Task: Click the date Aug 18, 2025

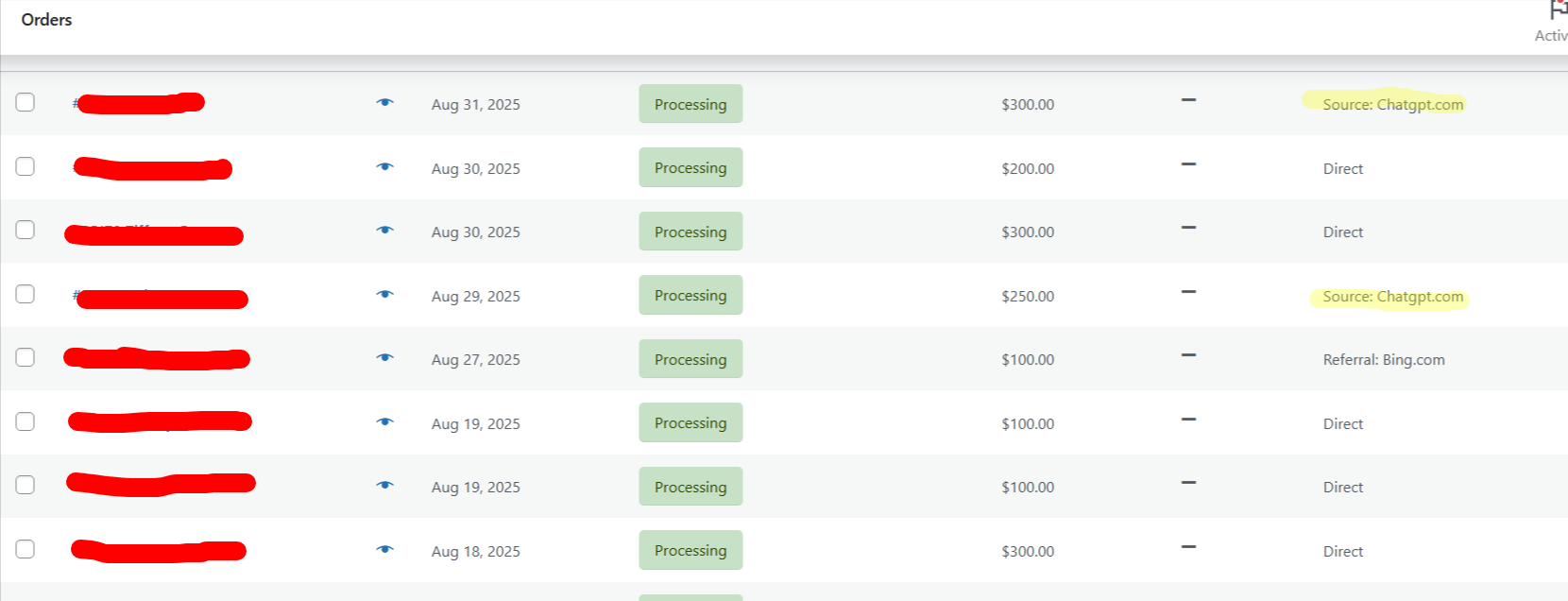Action: [x=476, y=552]
